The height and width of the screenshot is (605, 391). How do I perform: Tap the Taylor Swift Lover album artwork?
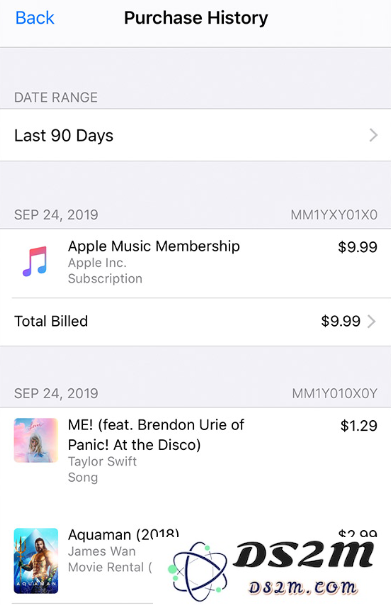coord(36,440)
